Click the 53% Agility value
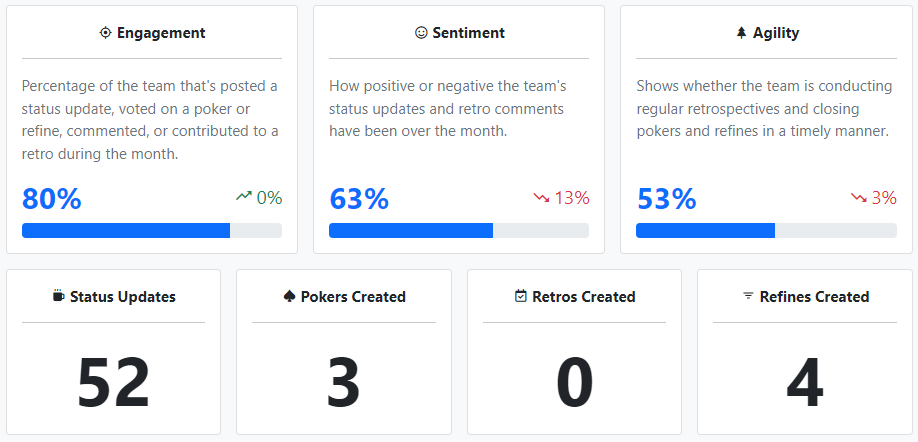918x442 pixels. coord(666,199)
